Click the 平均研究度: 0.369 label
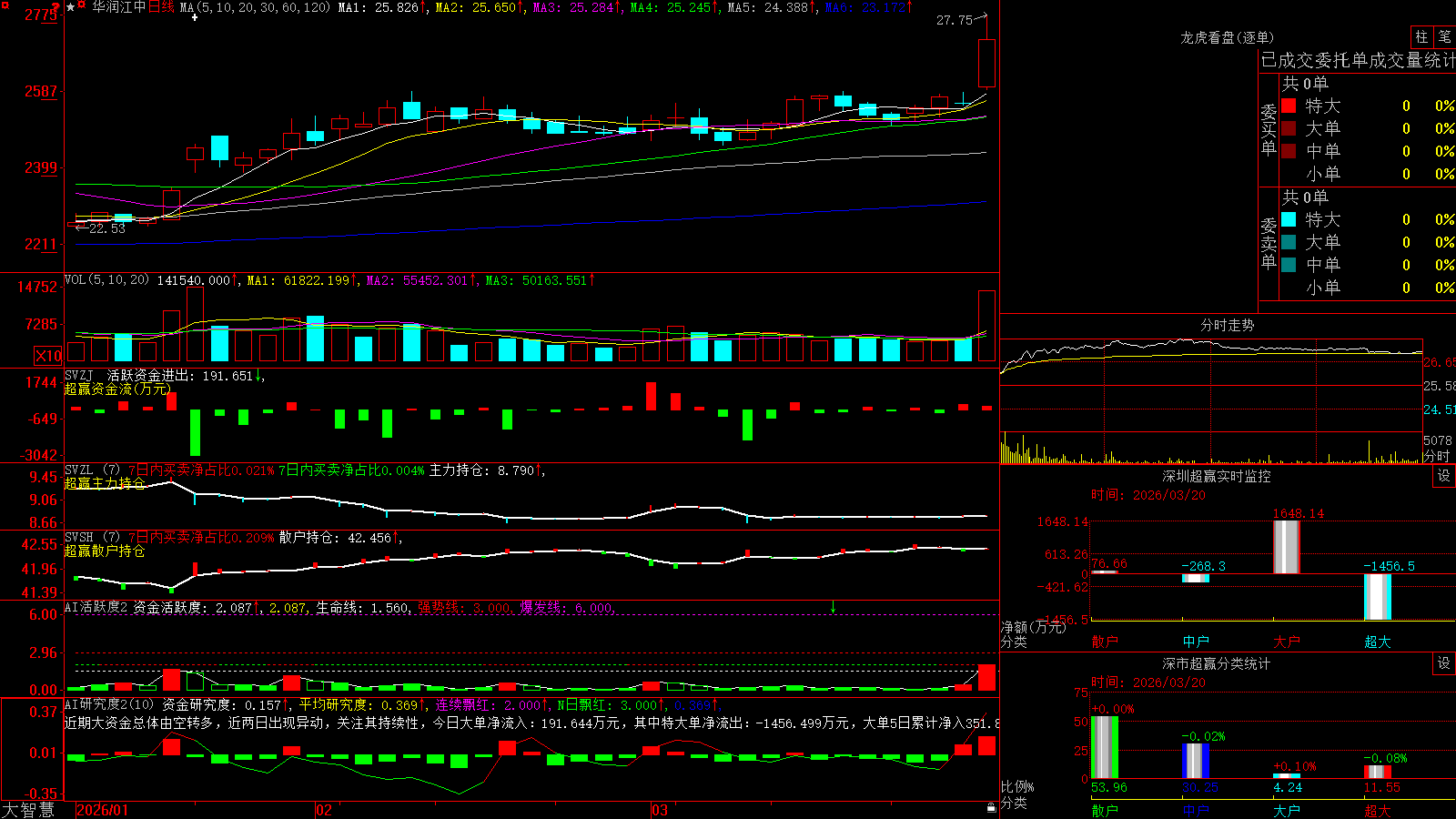Viewport: 1456px width, 819px height. click(362, 704)
